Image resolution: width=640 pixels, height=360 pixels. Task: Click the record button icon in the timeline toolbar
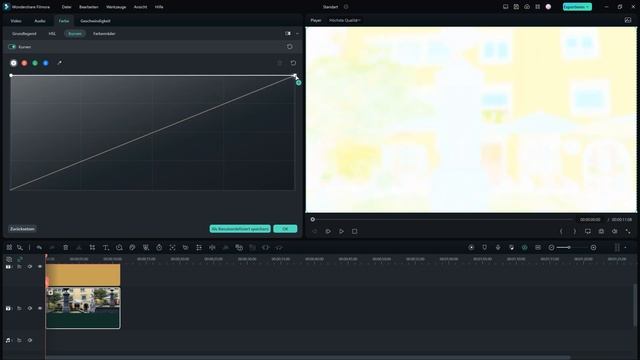click(x=471, y=247)
